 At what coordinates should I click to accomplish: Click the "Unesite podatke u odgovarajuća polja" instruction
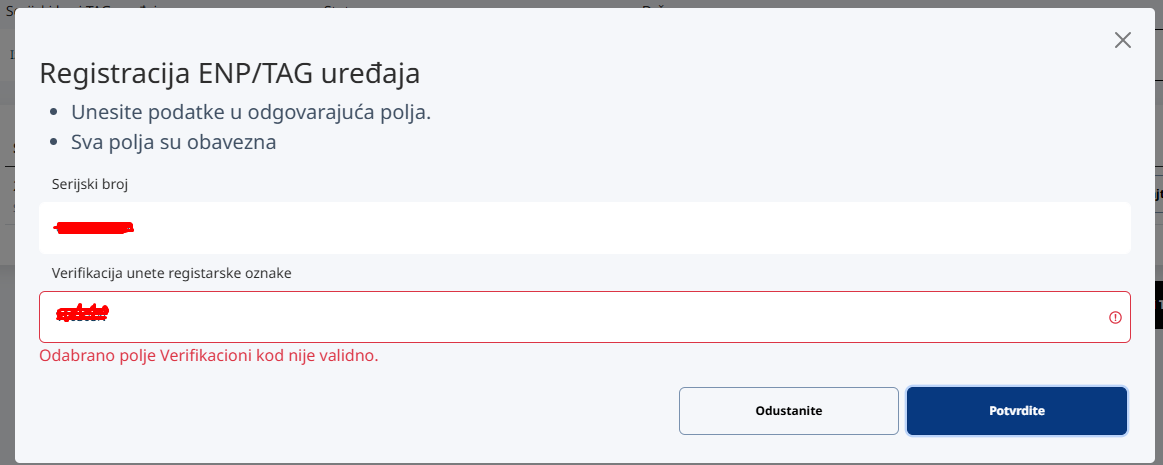[x=251, y=112]
